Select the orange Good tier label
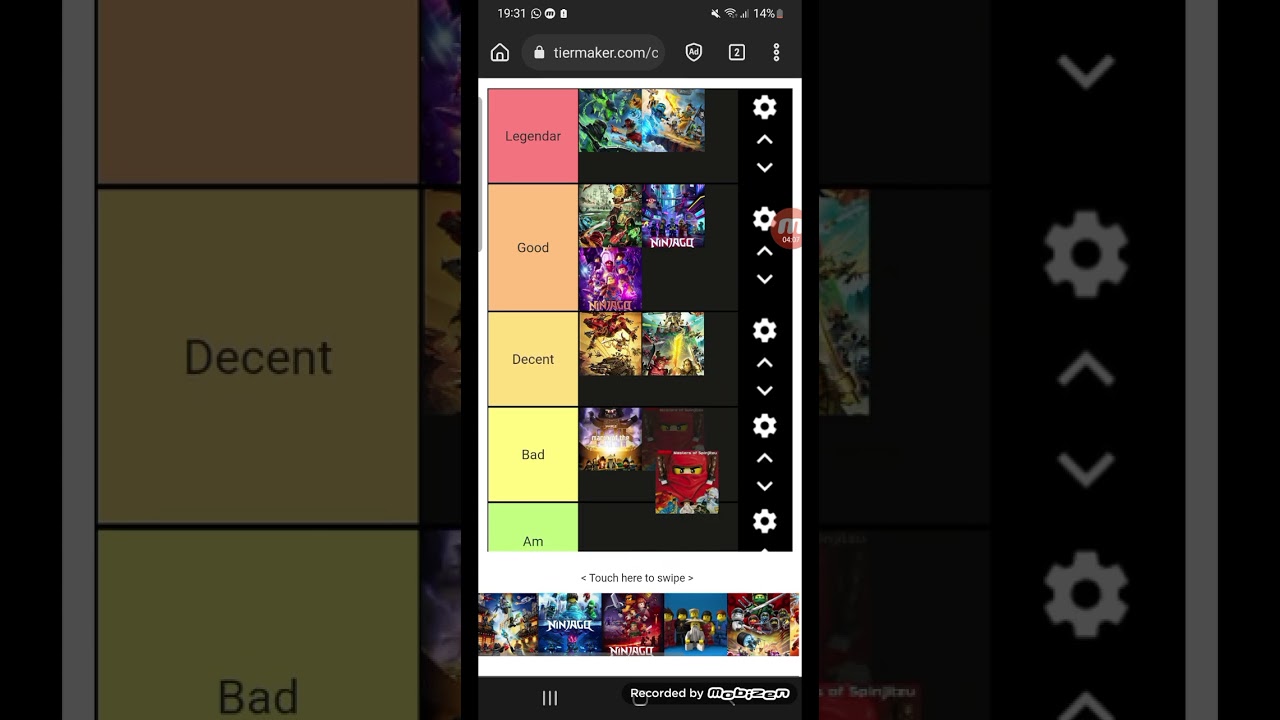 pyautogui.click(x=533, y=248)
